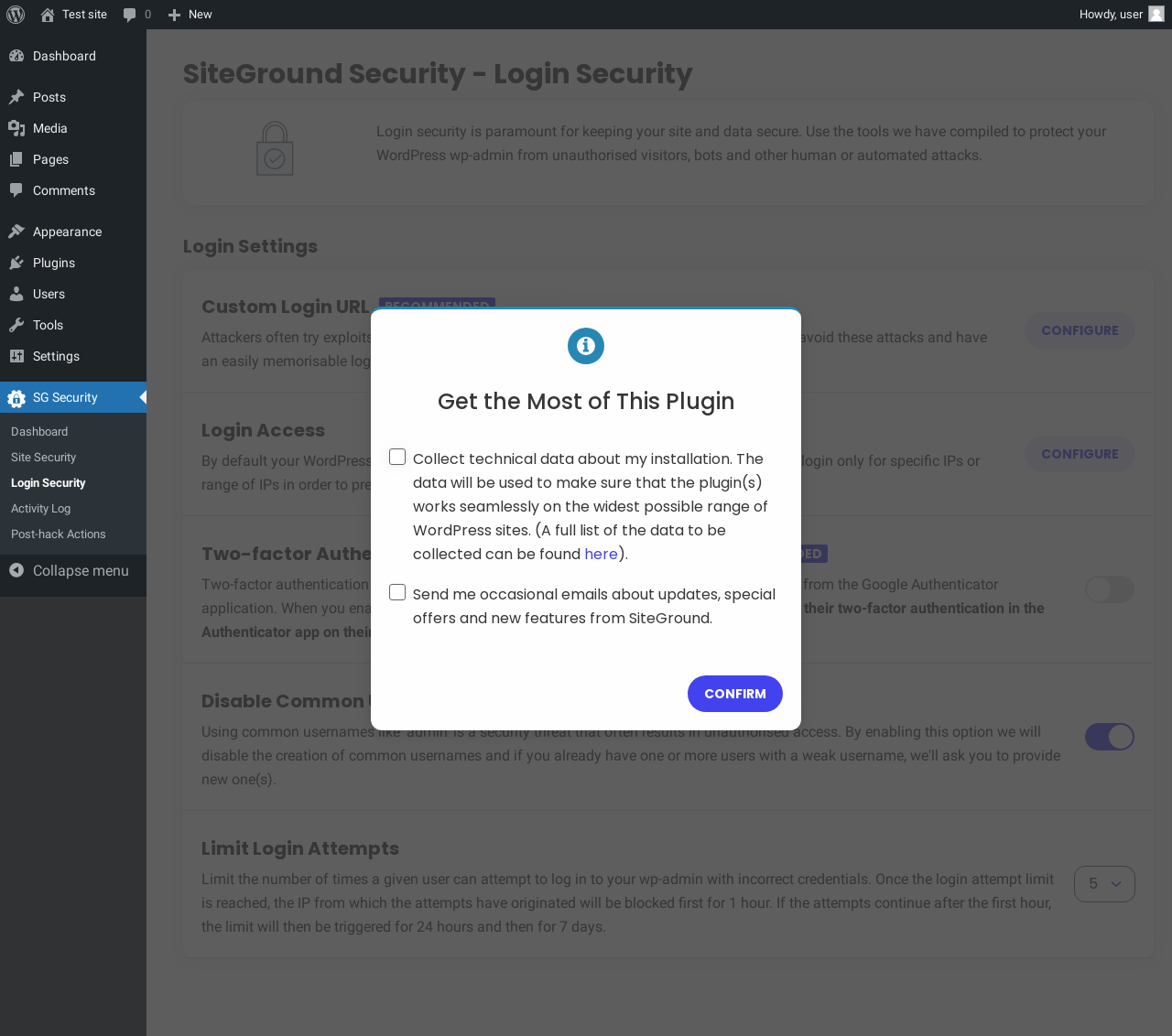
Task: Toggle Disable Common Usernames switch
Action: tap(1110, 737)
